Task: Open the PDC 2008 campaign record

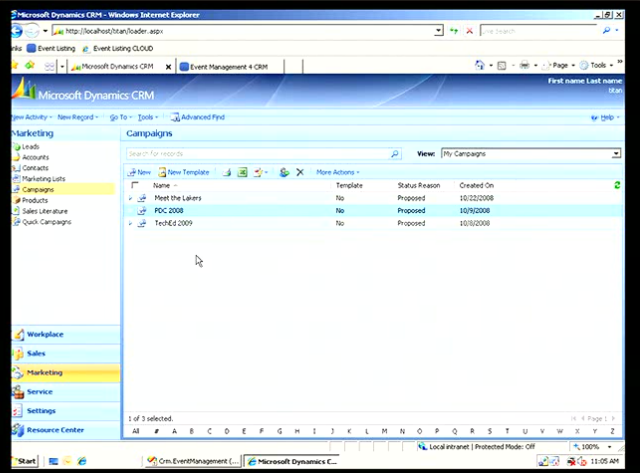Action: point(170,211)
